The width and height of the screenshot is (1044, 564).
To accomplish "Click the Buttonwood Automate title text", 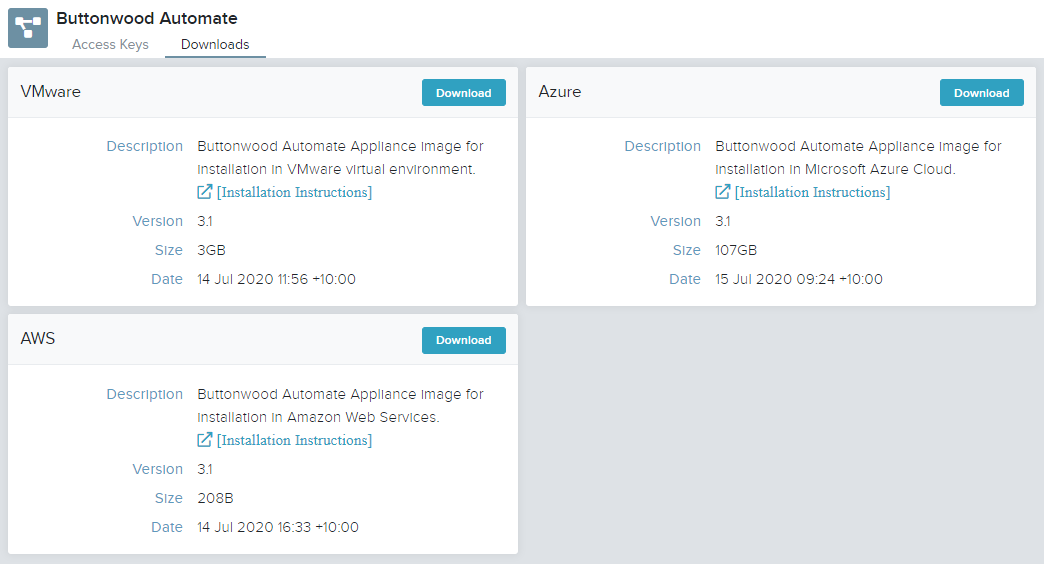I will 146,18.
